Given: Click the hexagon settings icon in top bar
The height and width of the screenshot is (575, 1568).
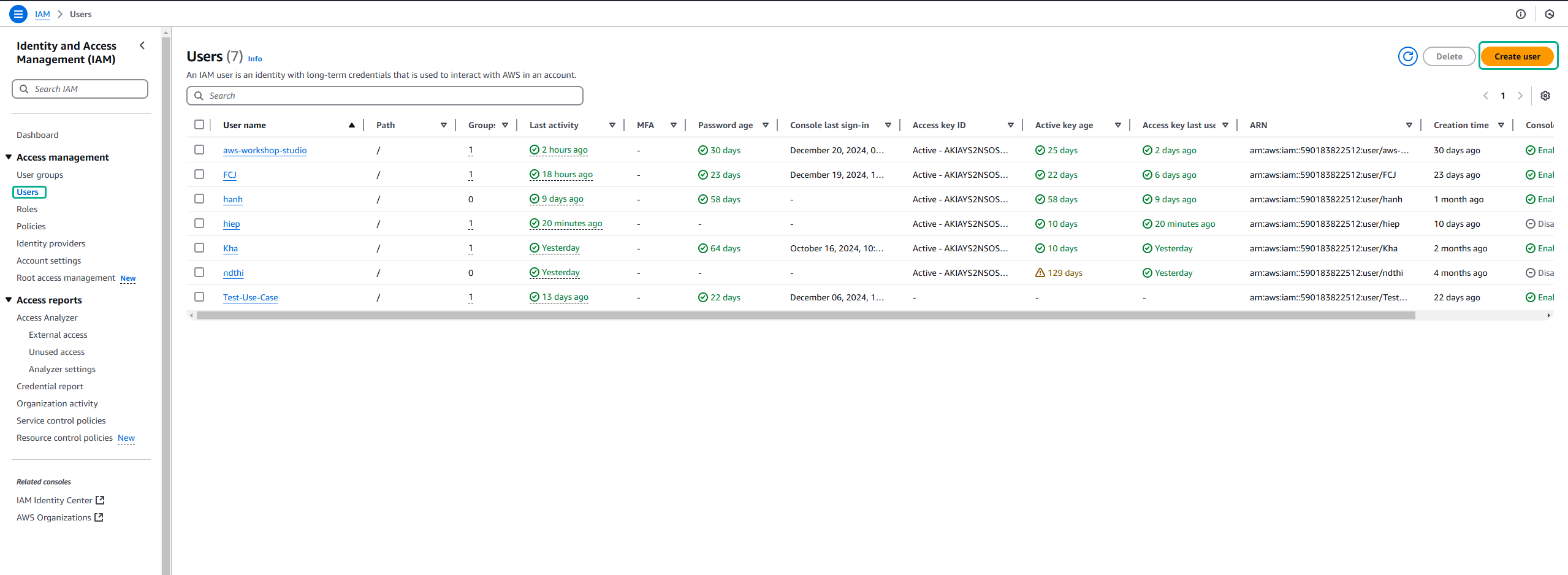Looking at the screenshot, I should pyautogui.click(x=1549, y=14).
